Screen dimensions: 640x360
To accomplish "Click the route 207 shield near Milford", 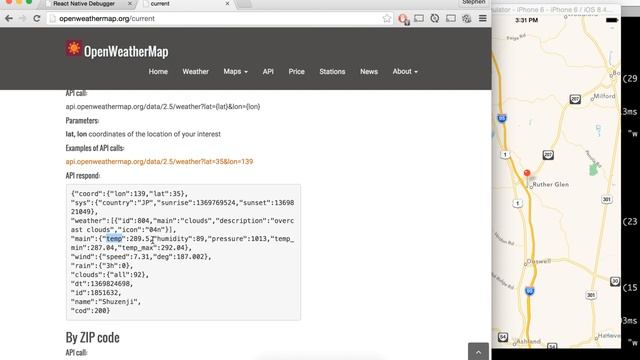I will [575, 99].
